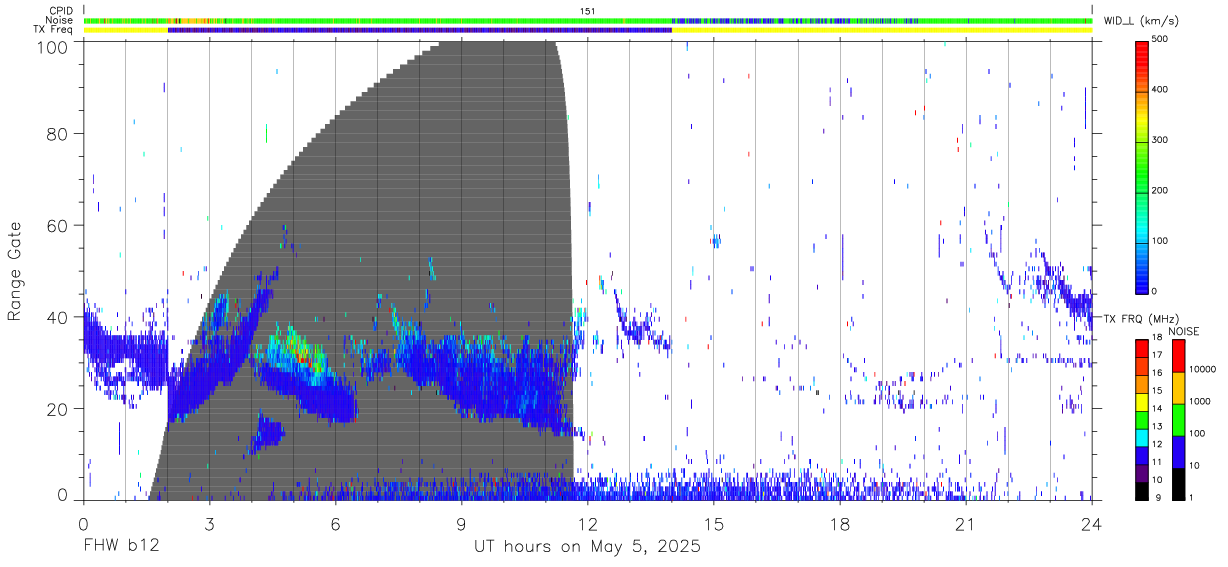Click the '60' range gate tick label

(59, 226)
